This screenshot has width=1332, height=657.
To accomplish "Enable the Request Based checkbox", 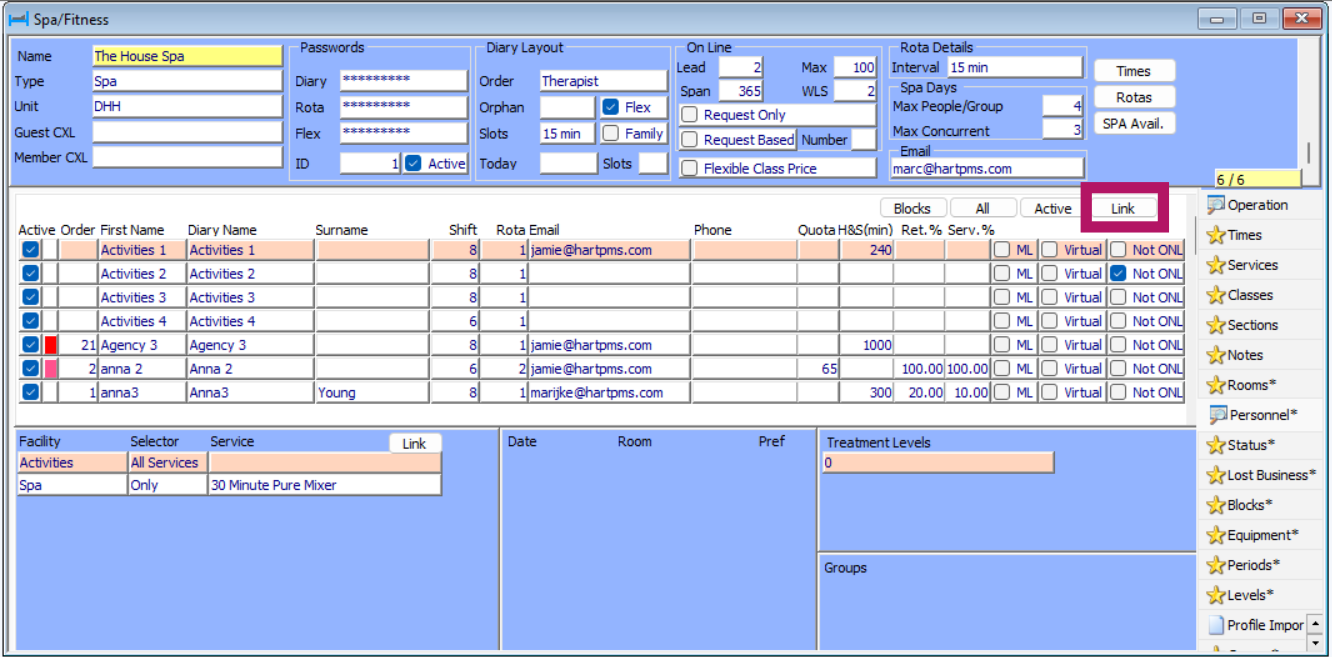I will (x=689, y=140).
